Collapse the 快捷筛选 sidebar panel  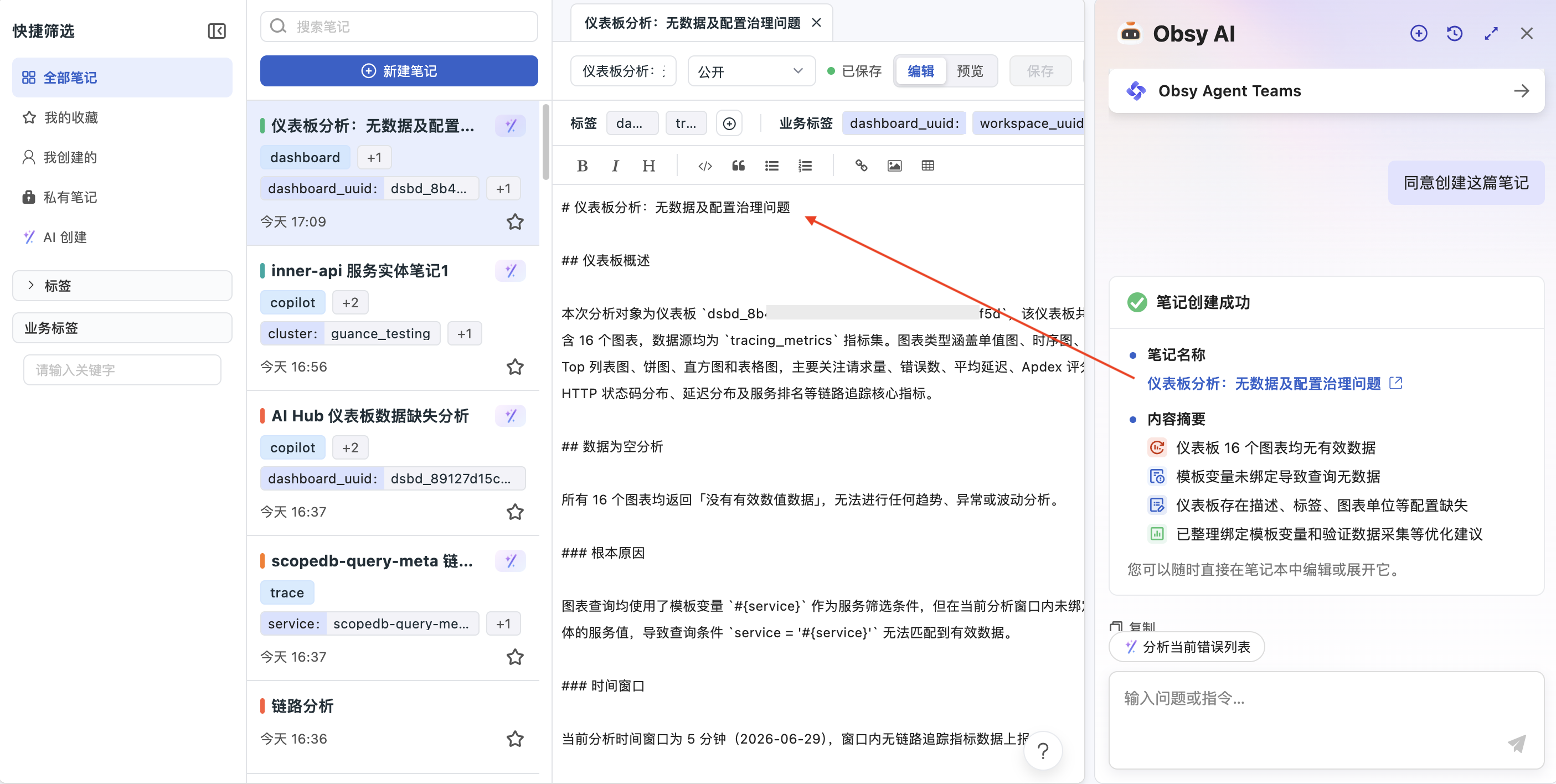pyautogui.click(x=217, y=31)
